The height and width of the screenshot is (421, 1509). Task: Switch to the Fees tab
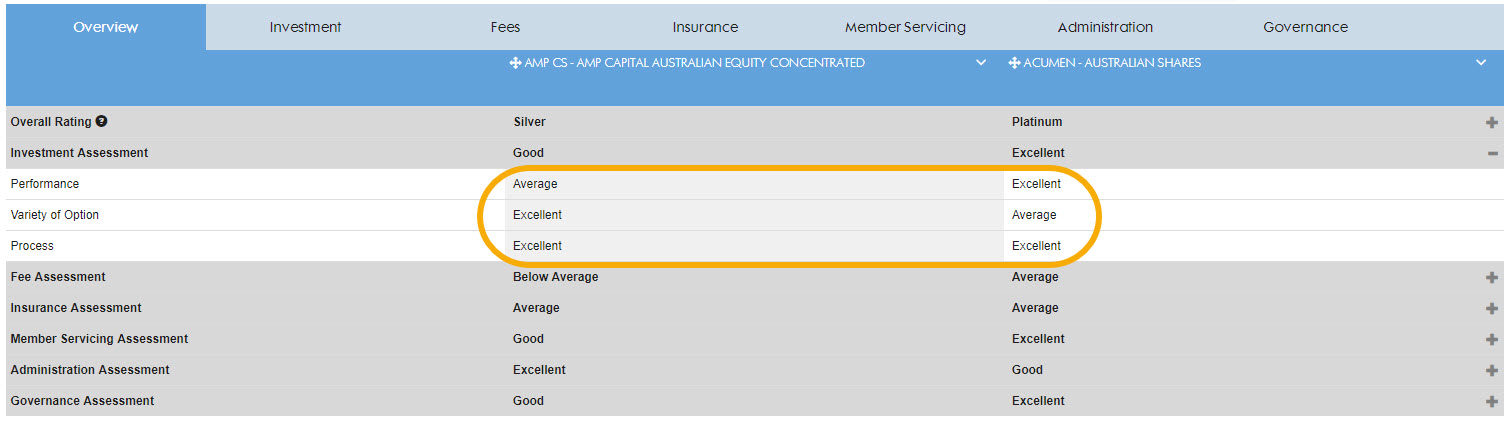coord(505,27)
